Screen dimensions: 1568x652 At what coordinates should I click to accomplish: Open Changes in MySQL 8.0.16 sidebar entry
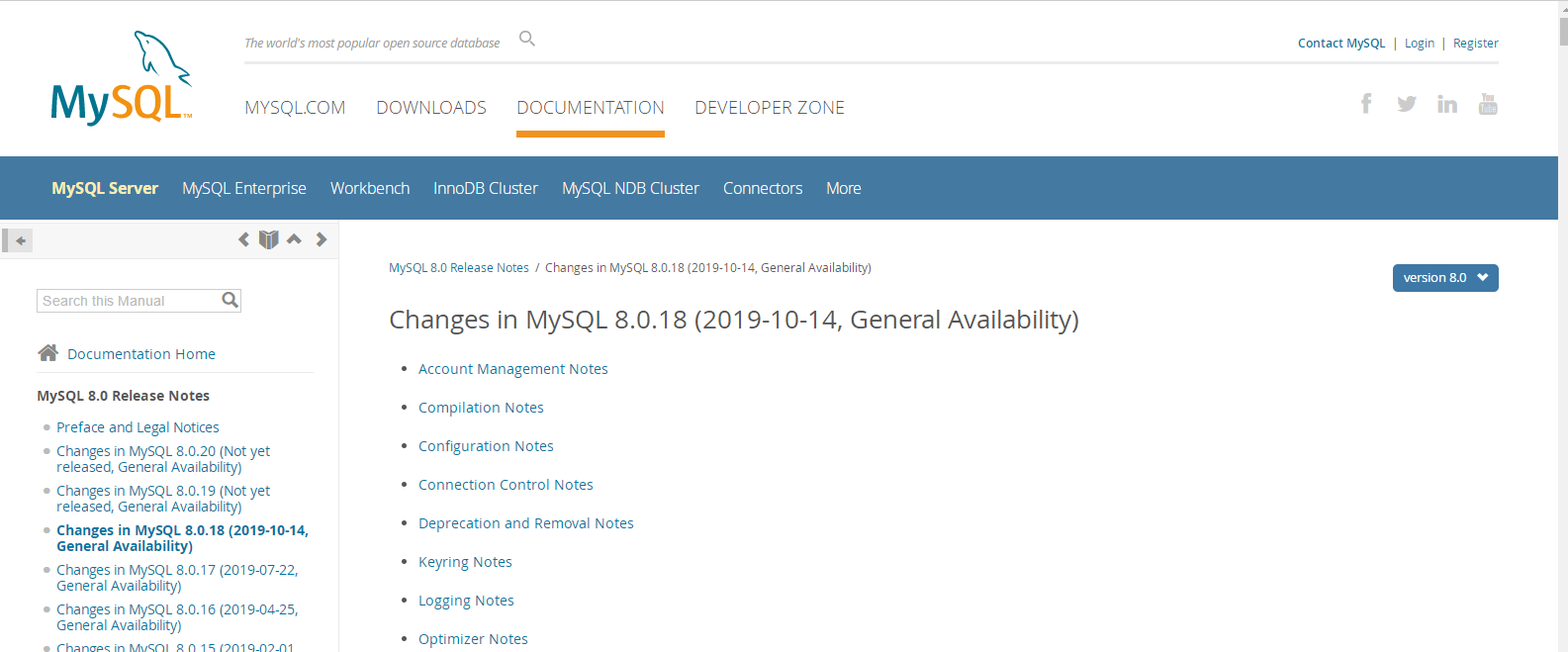click(177, 617)
